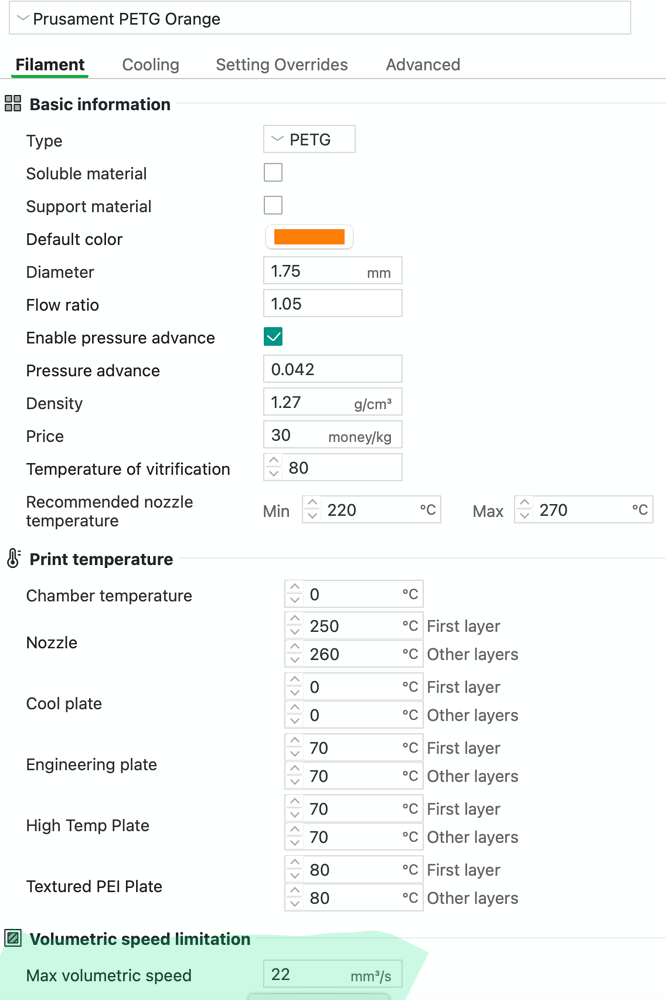Increase Temperature of vitrification with up arrow
Image resolution: width=666 pixels, height=1000 pixels.
tap(274, 461)
